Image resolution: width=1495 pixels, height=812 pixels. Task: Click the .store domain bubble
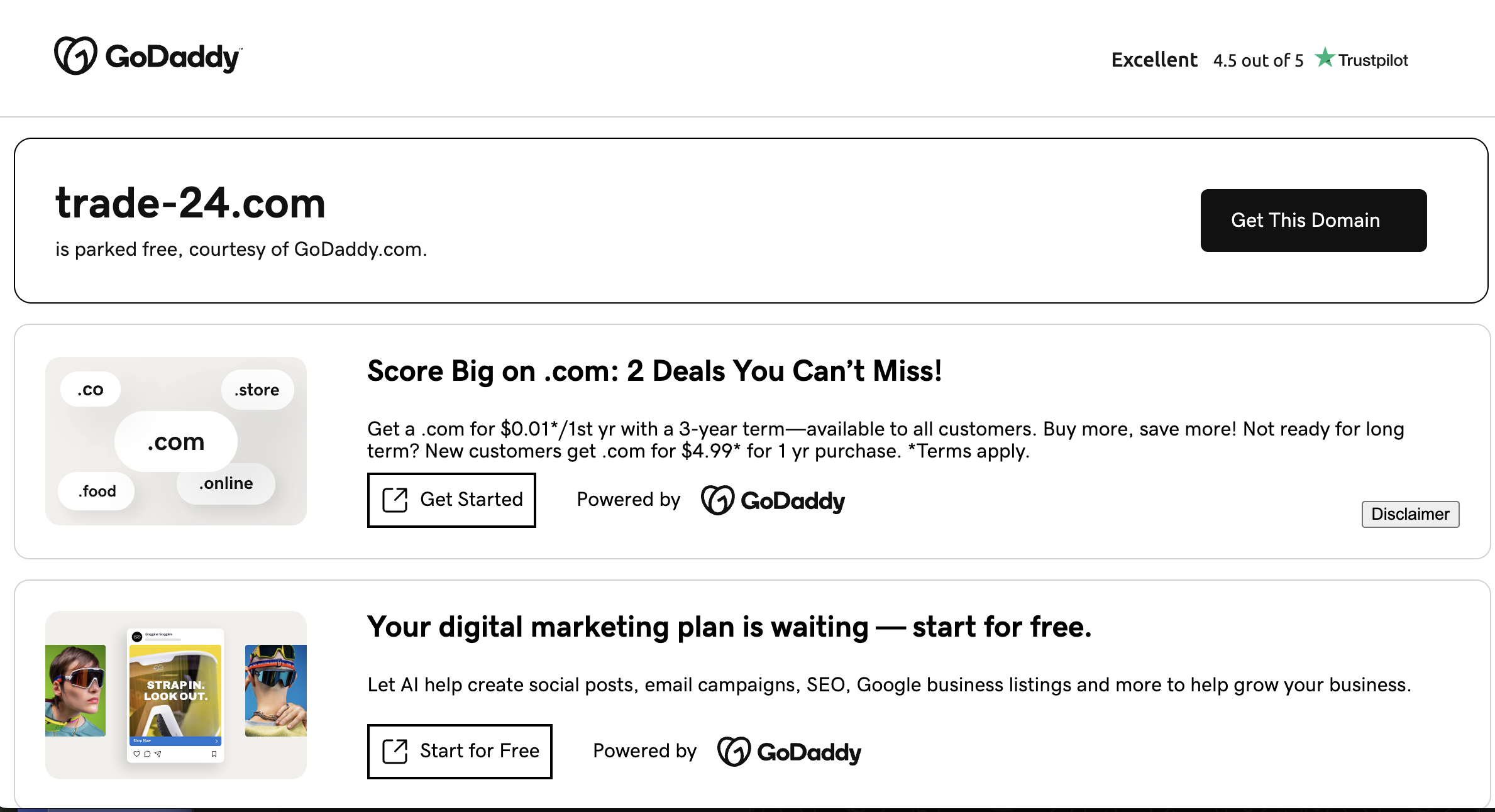click(257, 390)
